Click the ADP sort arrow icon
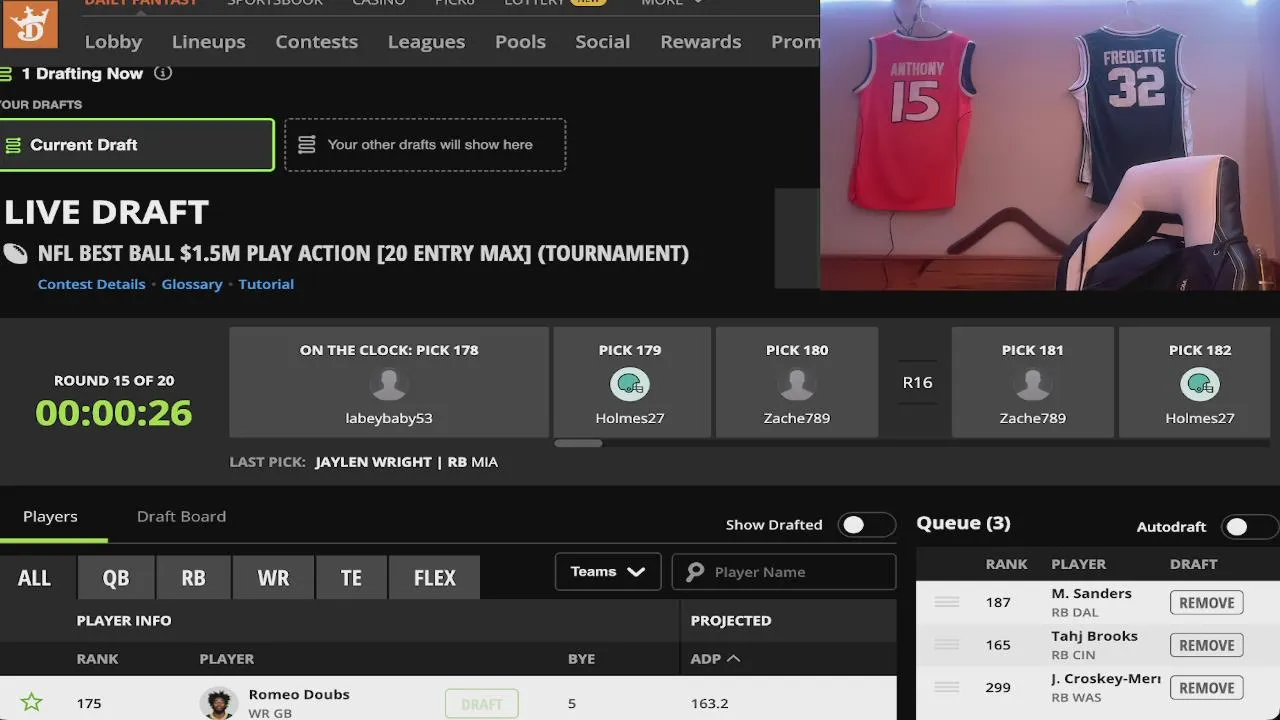The image size is (1280, 720). tap(733, 658)
